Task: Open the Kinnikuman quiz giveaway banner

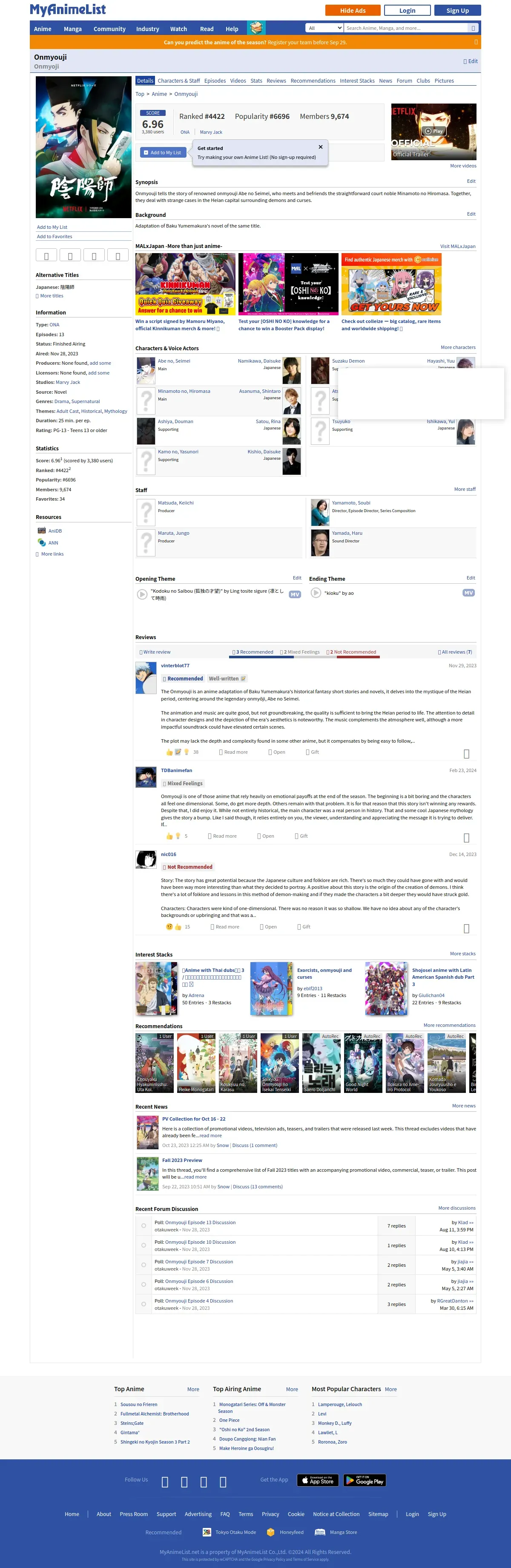Action: (186, 284)
